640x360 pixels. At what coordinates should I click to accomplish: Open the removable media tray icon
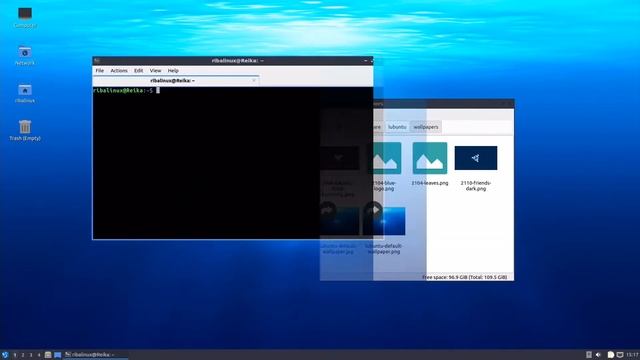589,355
